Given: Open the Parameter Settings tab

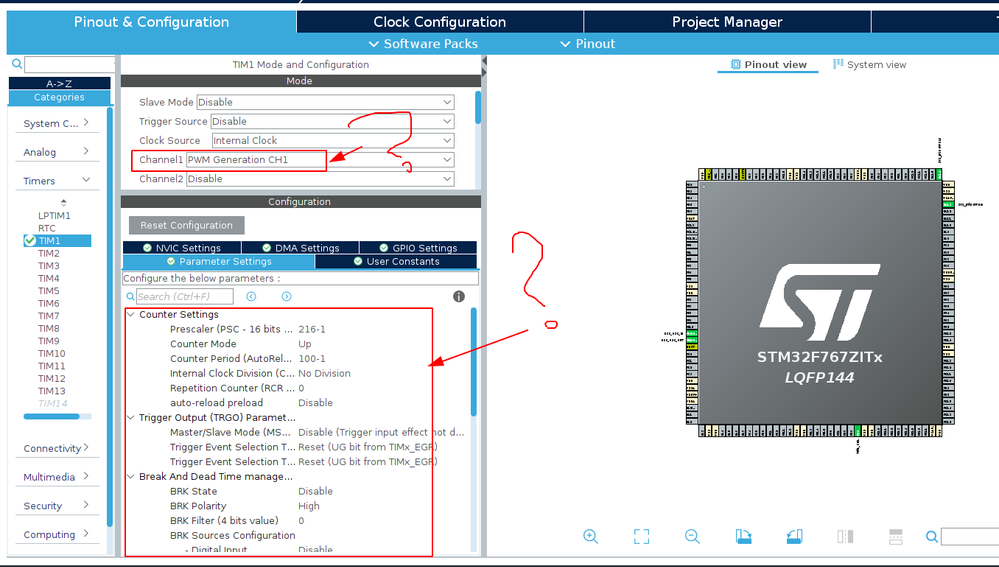Looking at the screenshot, I should (219, 261).
